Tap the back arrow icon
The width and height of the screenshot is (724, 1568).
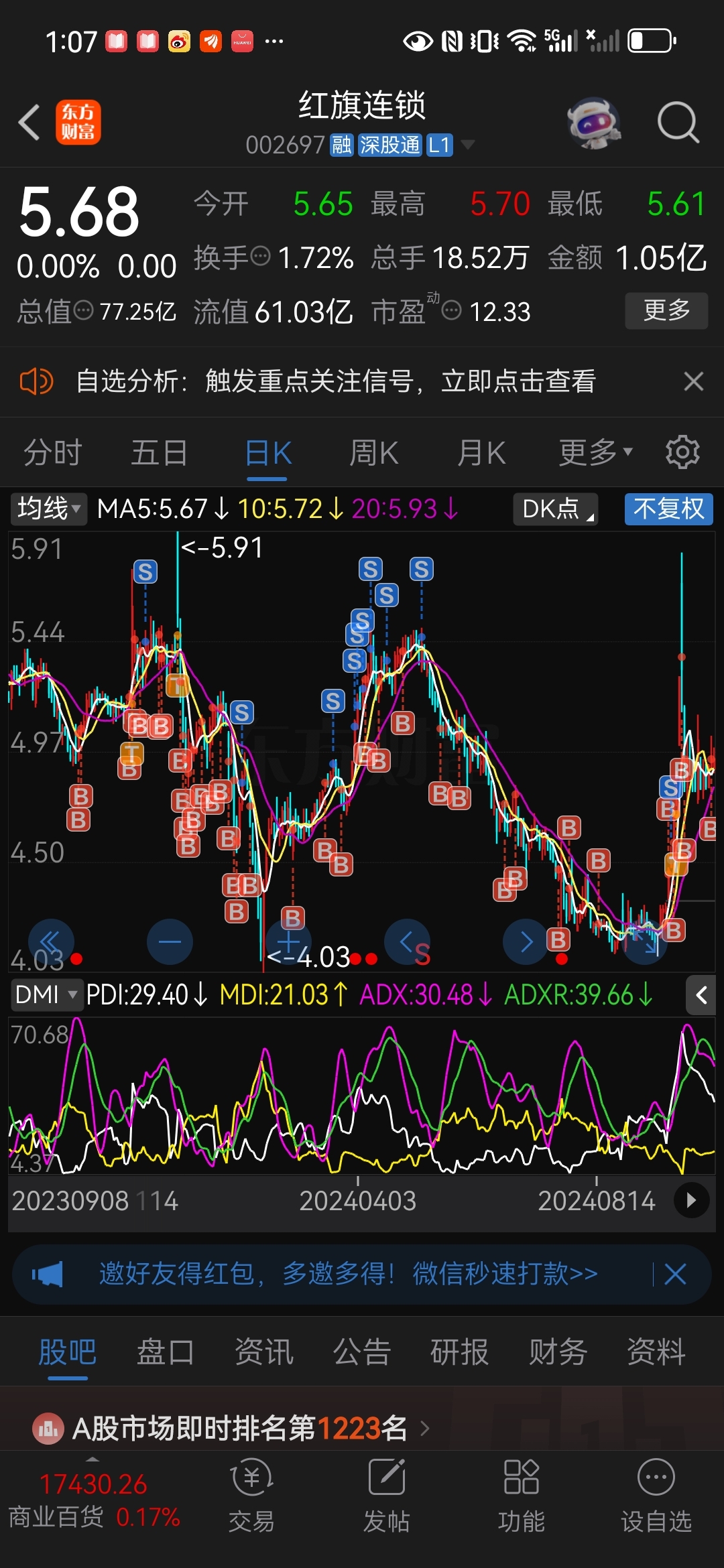[29, 122]
